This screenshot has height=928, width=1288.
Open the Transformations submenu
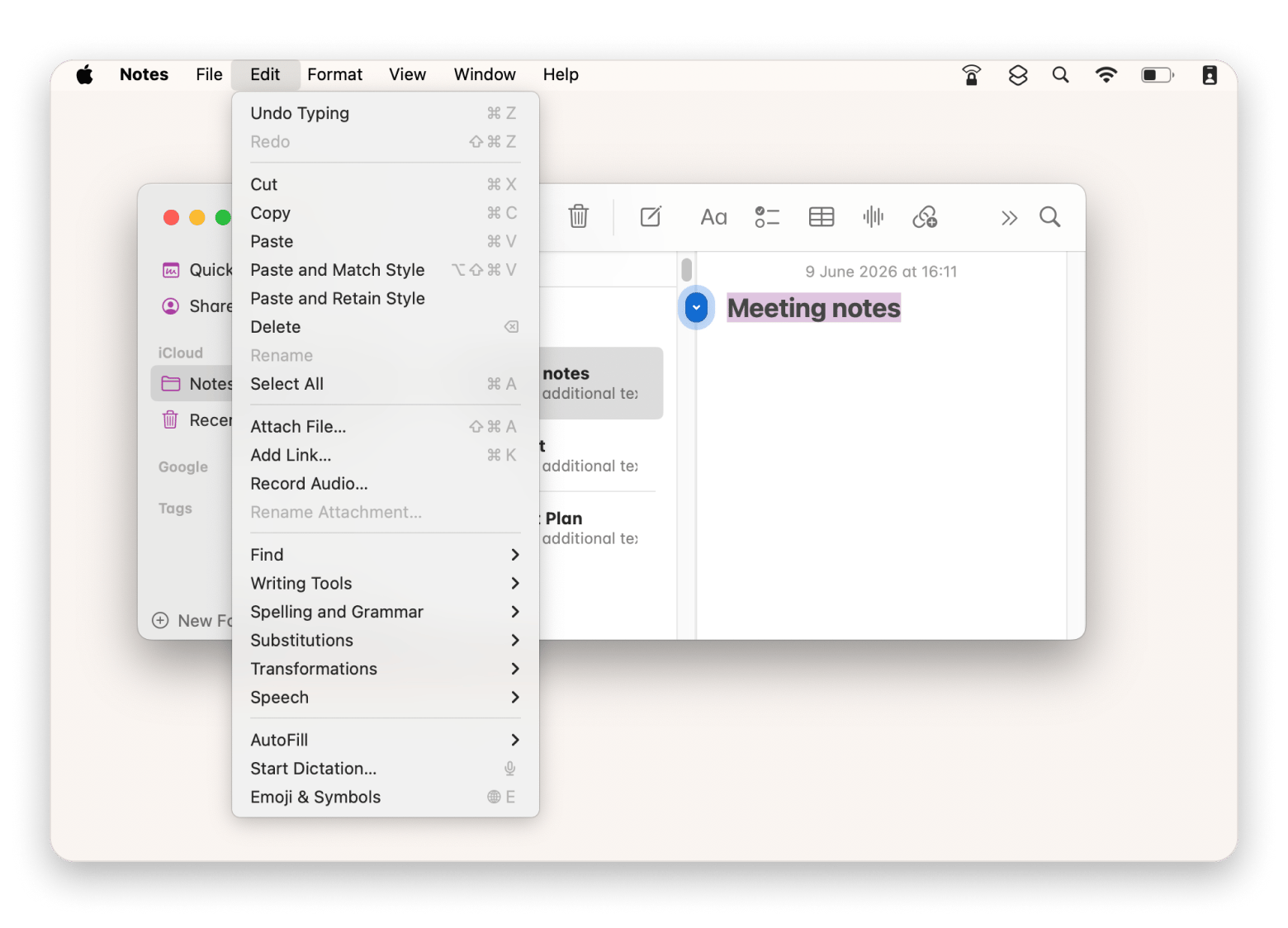(386, 669)
